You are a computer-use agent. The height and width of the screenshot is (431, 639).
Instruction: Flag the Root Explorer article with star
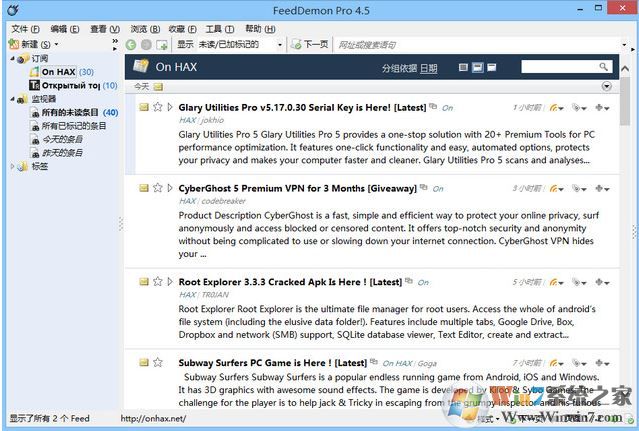(x=158, y=283)
